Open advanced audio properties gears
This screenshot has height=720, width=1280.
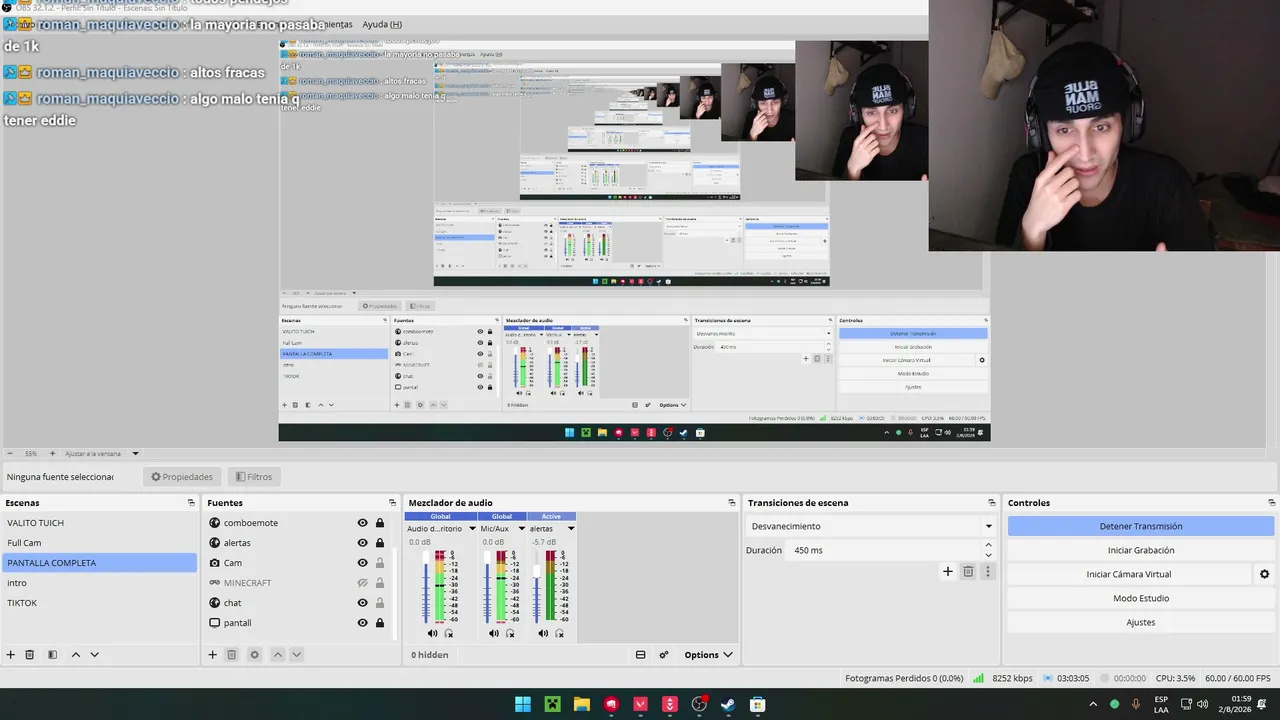[x=663, y=655]
